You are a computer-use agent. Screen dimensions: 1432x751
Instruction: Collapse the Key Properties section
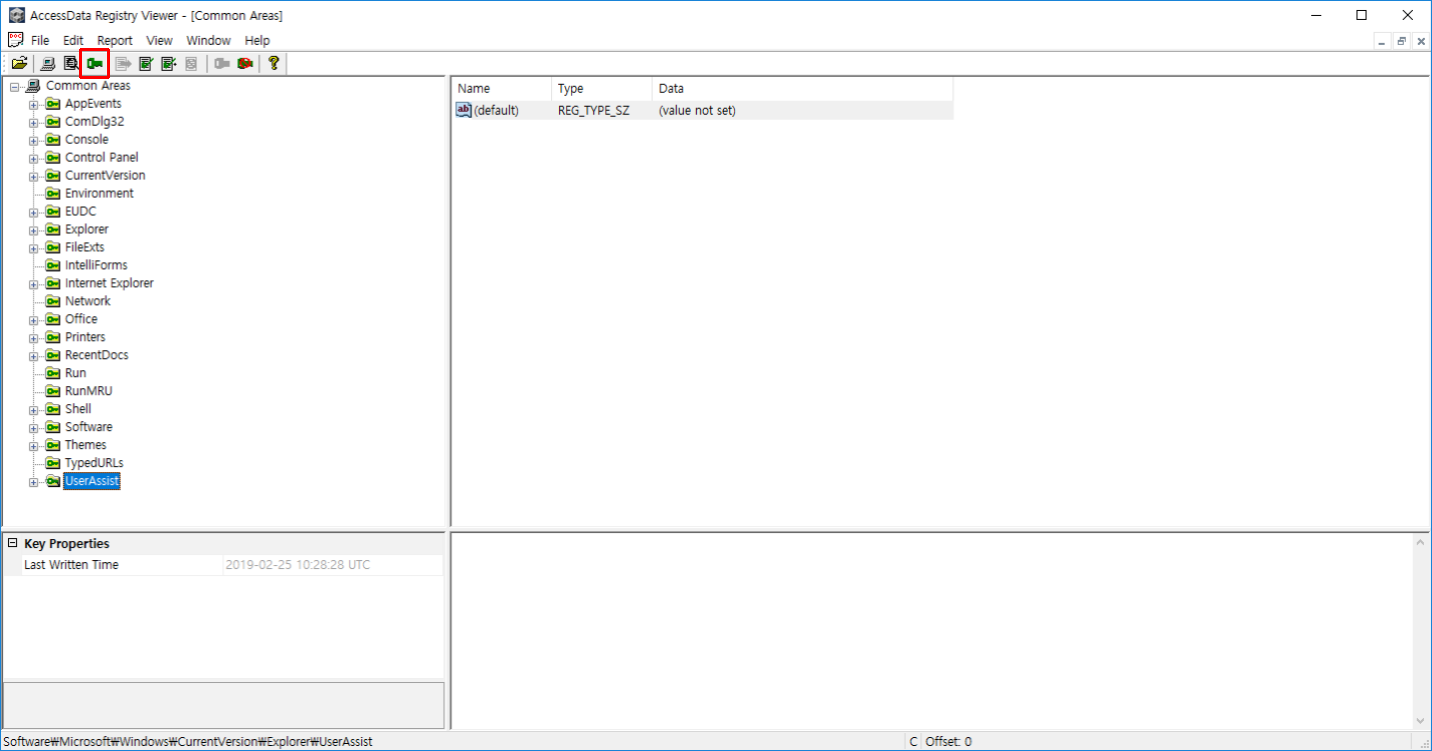pos(13,543)
